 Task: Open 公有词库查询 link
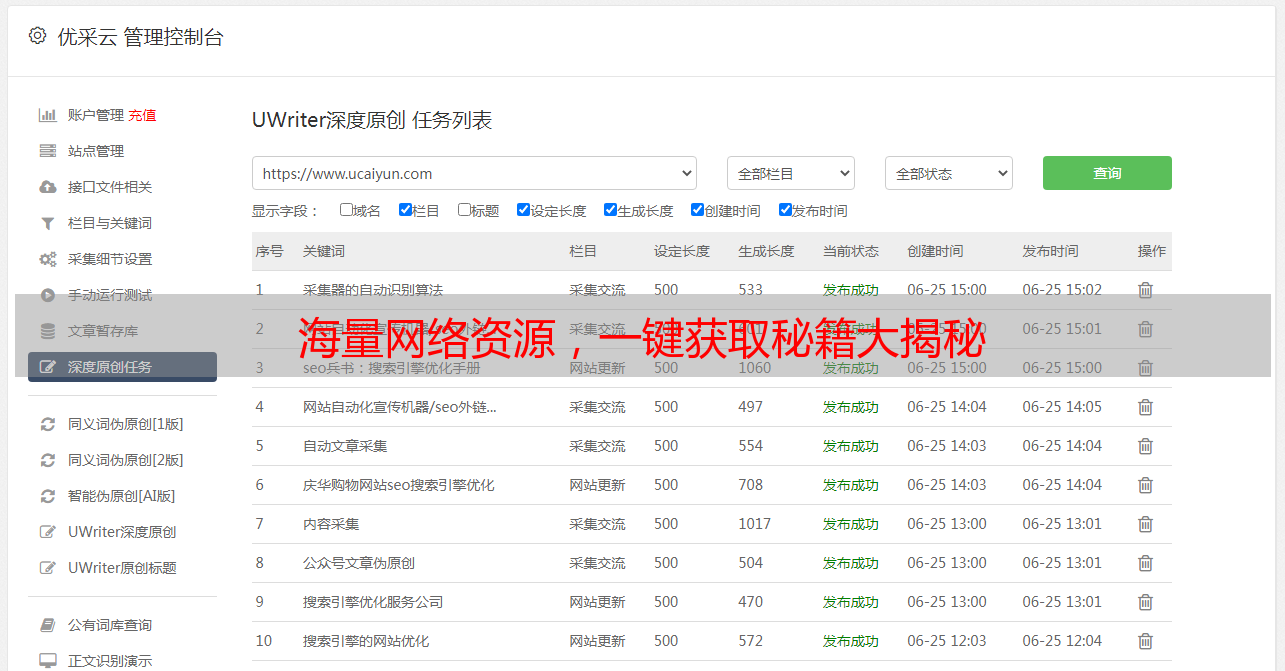coord(110,625)
